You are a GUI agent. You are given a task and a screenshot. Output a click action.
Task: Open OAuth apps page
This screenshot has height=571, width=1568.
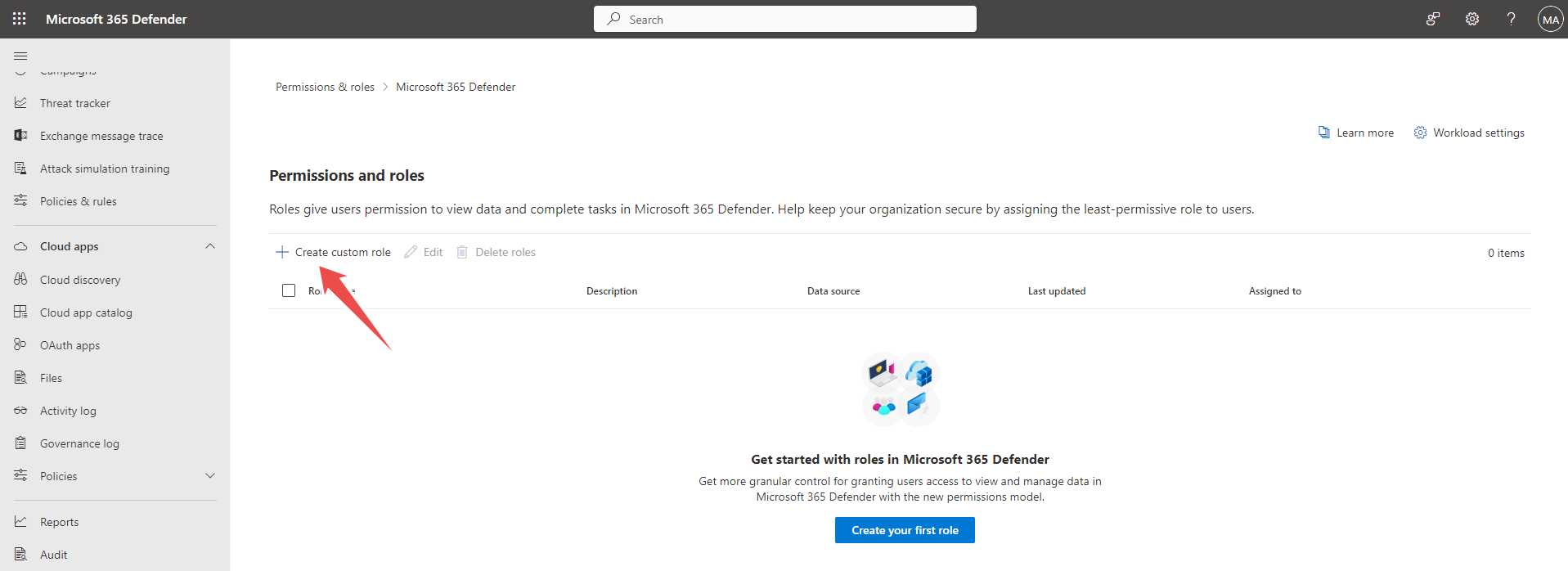[70, 345]
